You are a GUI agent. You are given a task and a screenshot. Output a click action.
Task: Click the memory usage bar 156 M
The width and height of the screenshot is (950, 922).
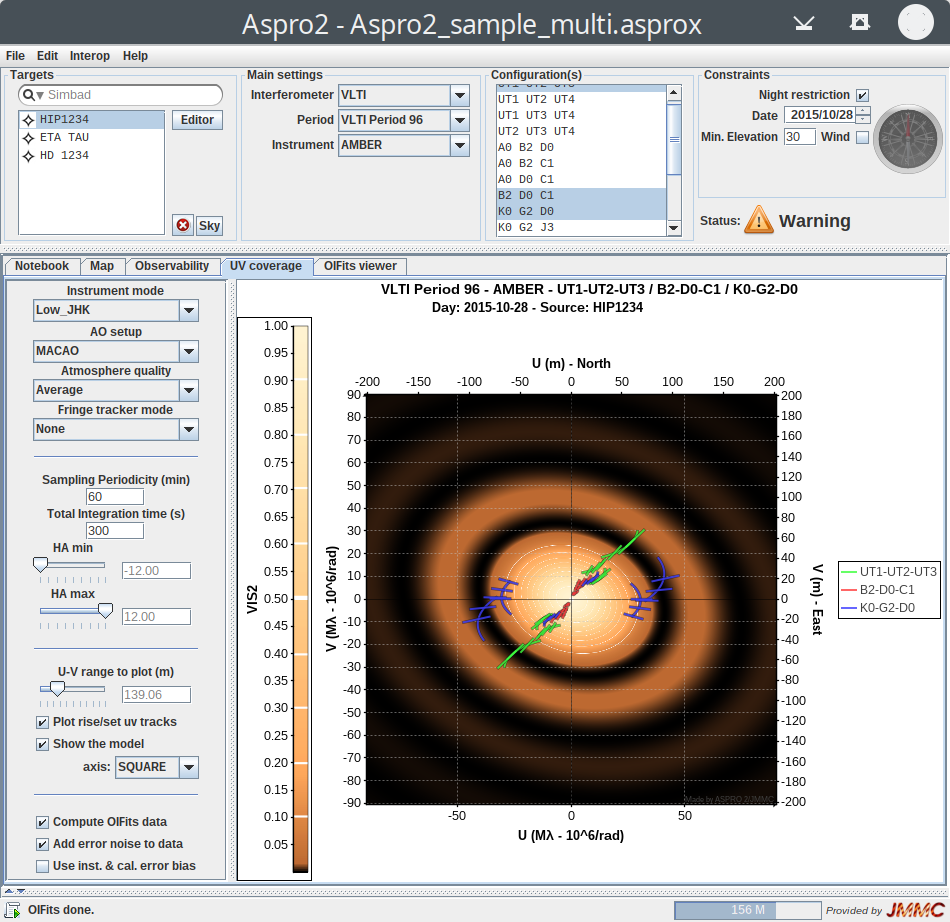[748, 910]
